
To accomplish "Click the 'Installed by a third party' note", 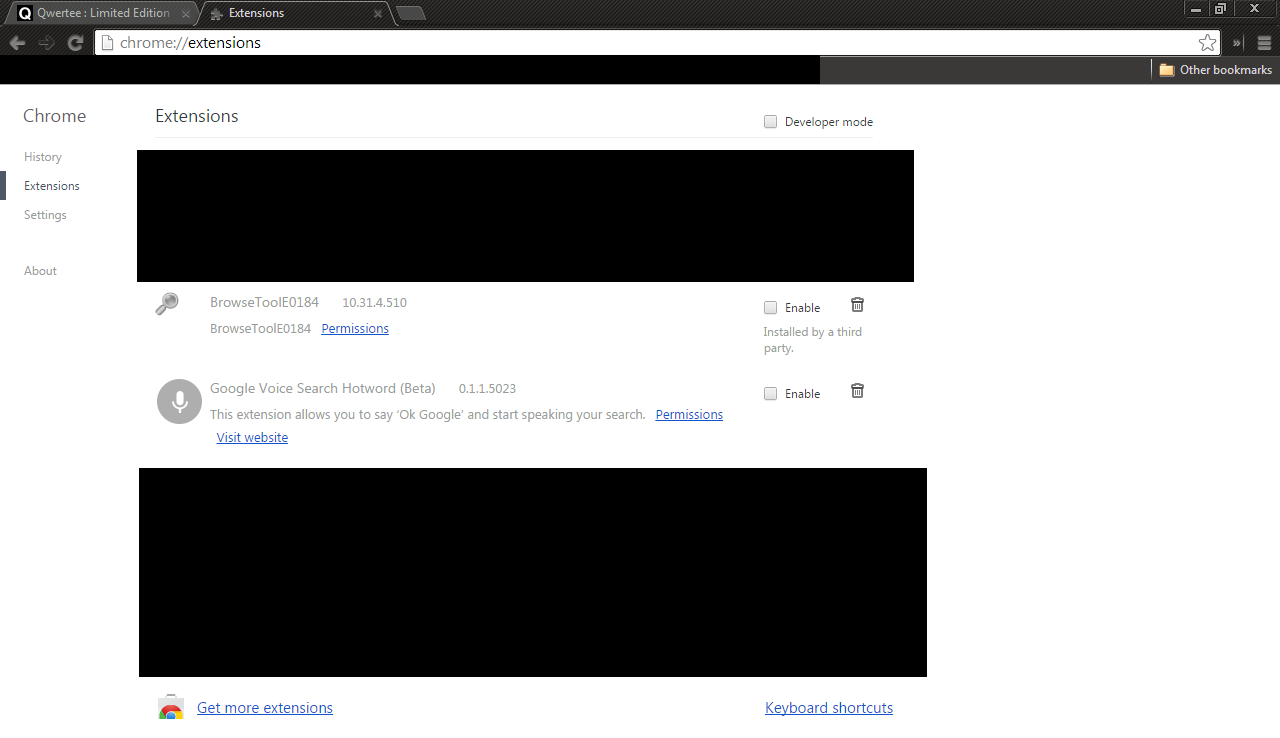I will (812, 340).
